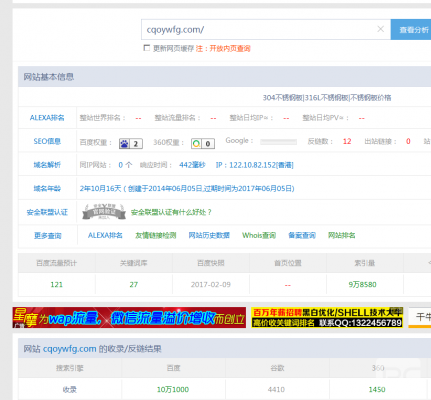Image resolution: width=431 pixels, height=400 pixels.
Task: Click the Google PageRank bar
Action: (x=278, y=142)
